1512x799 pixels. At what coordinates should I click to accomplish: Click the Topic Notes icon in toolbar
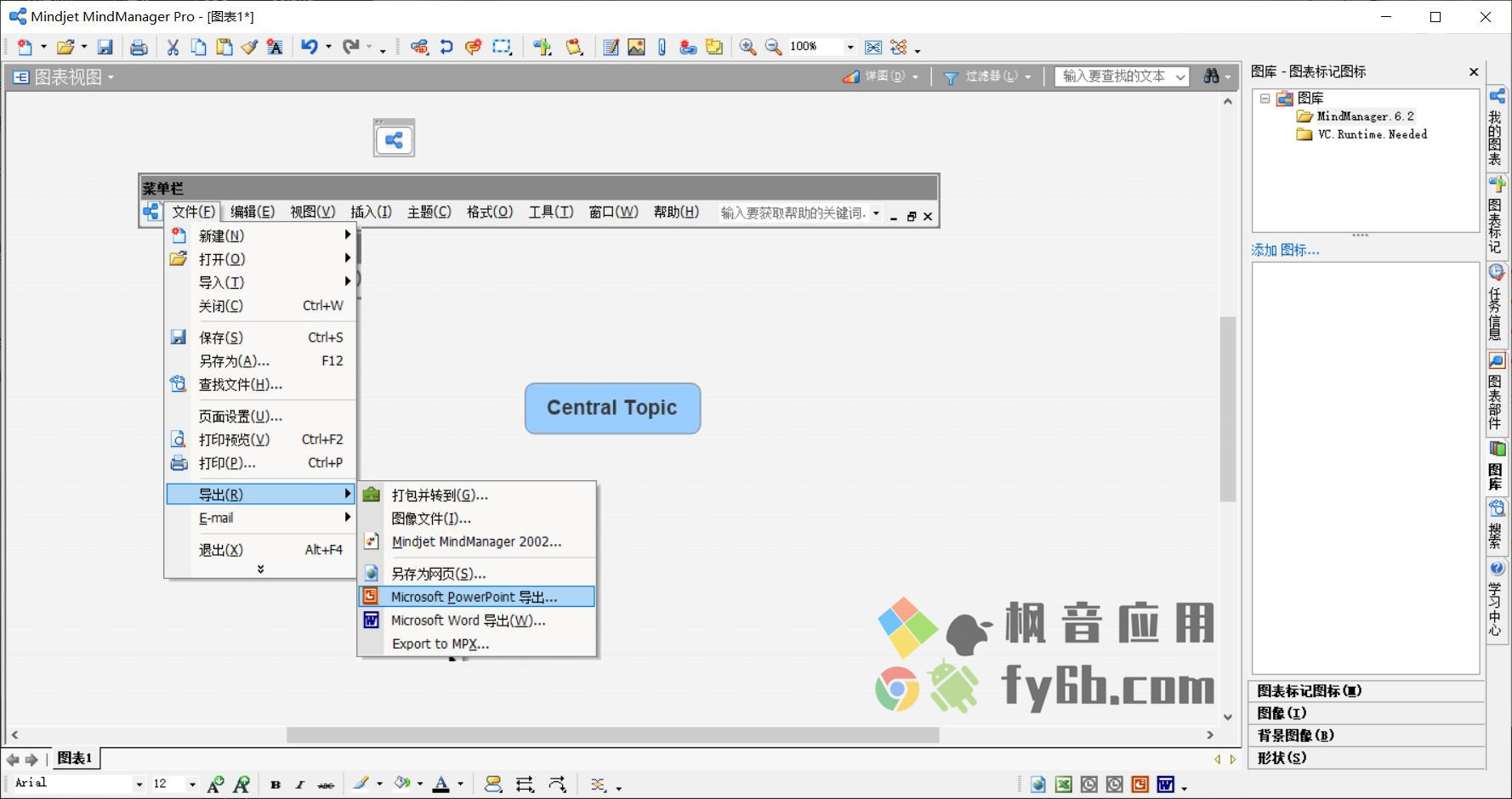coord(611,47)
